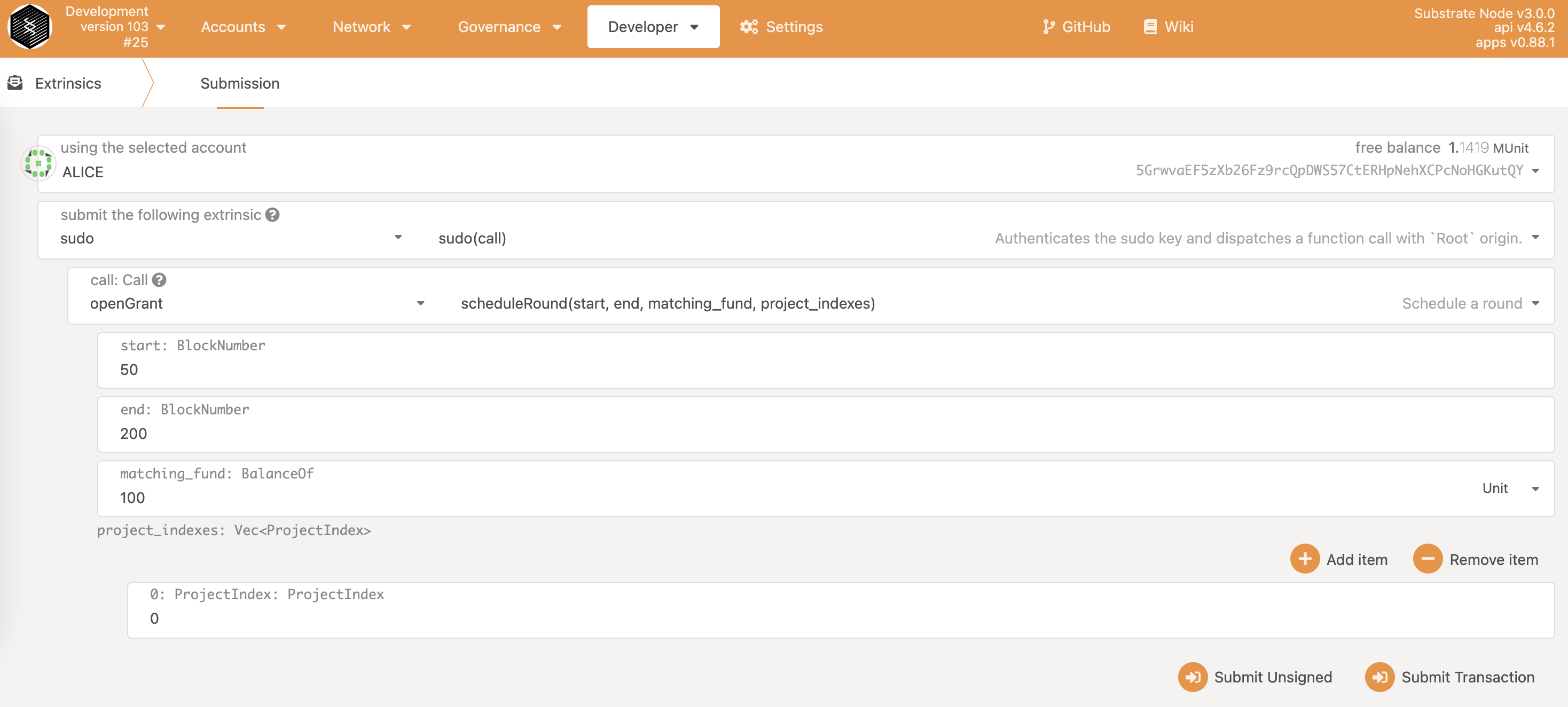Click help icon beside 'submit the following extrinsic'
The height and width of the screenshot is (707, 1568).
point(272,215)
